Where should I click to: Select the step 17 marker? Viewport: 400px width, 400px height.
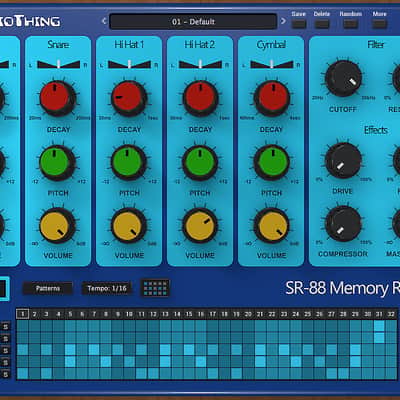213,314
